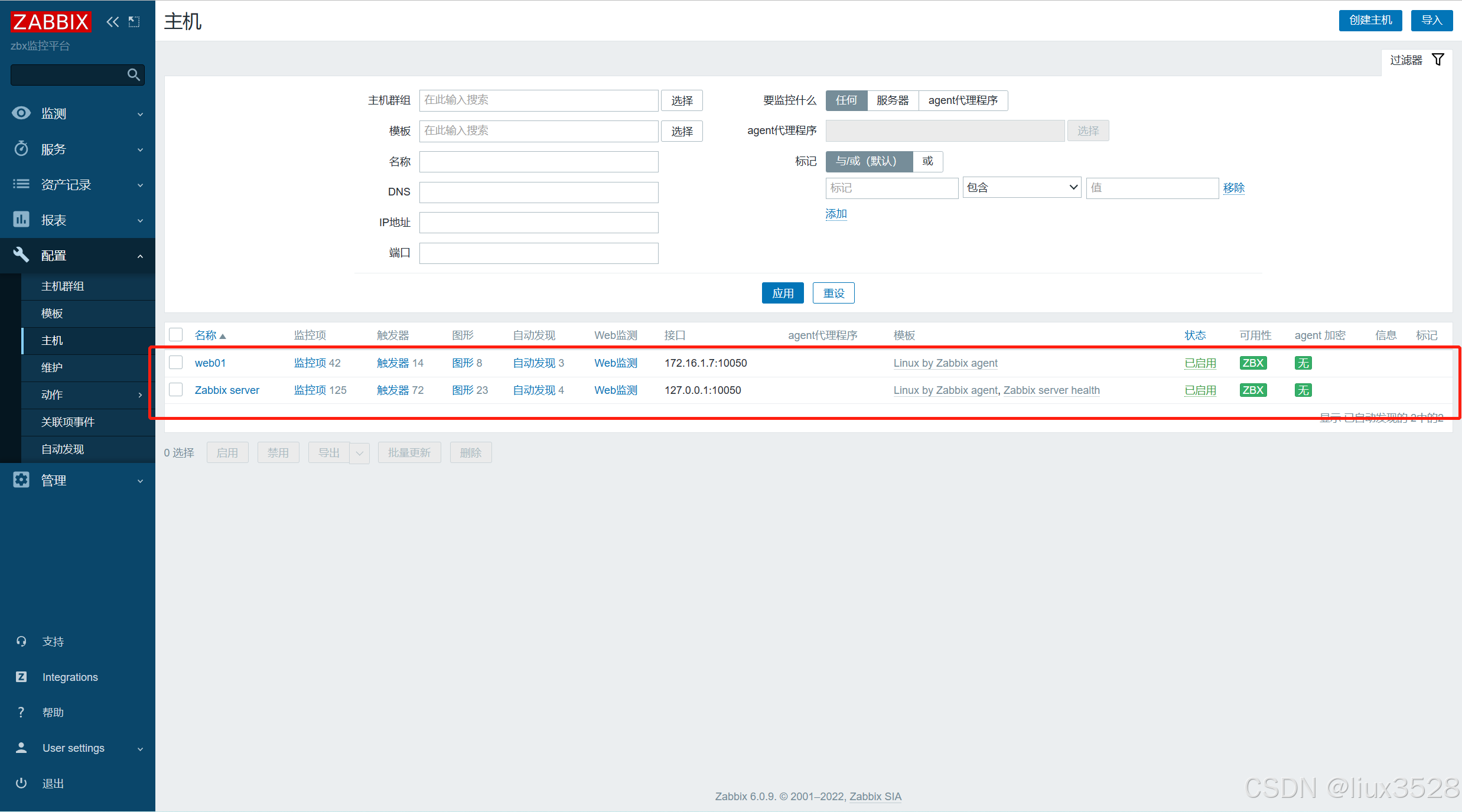Open 维护 in the sidebar
The width and height of the screenshot is (1462, 812).
click(52, 368)
